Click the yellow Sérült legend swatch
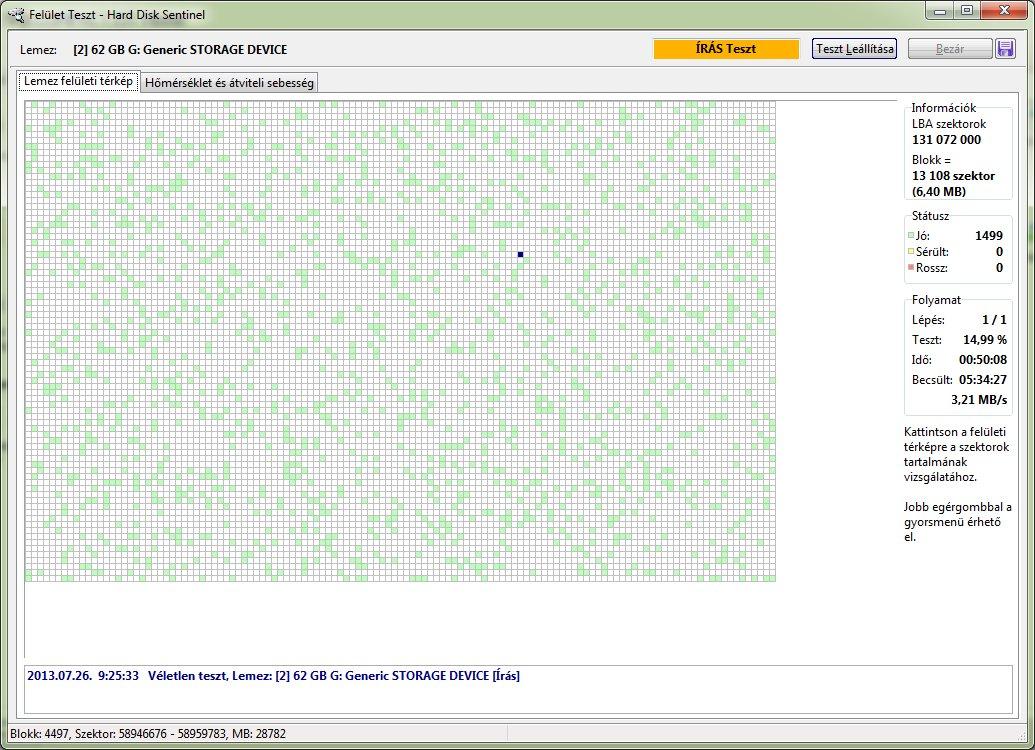Image resolution: width=1035 pixels, height=750 pixels. click(x=911, y=252)
